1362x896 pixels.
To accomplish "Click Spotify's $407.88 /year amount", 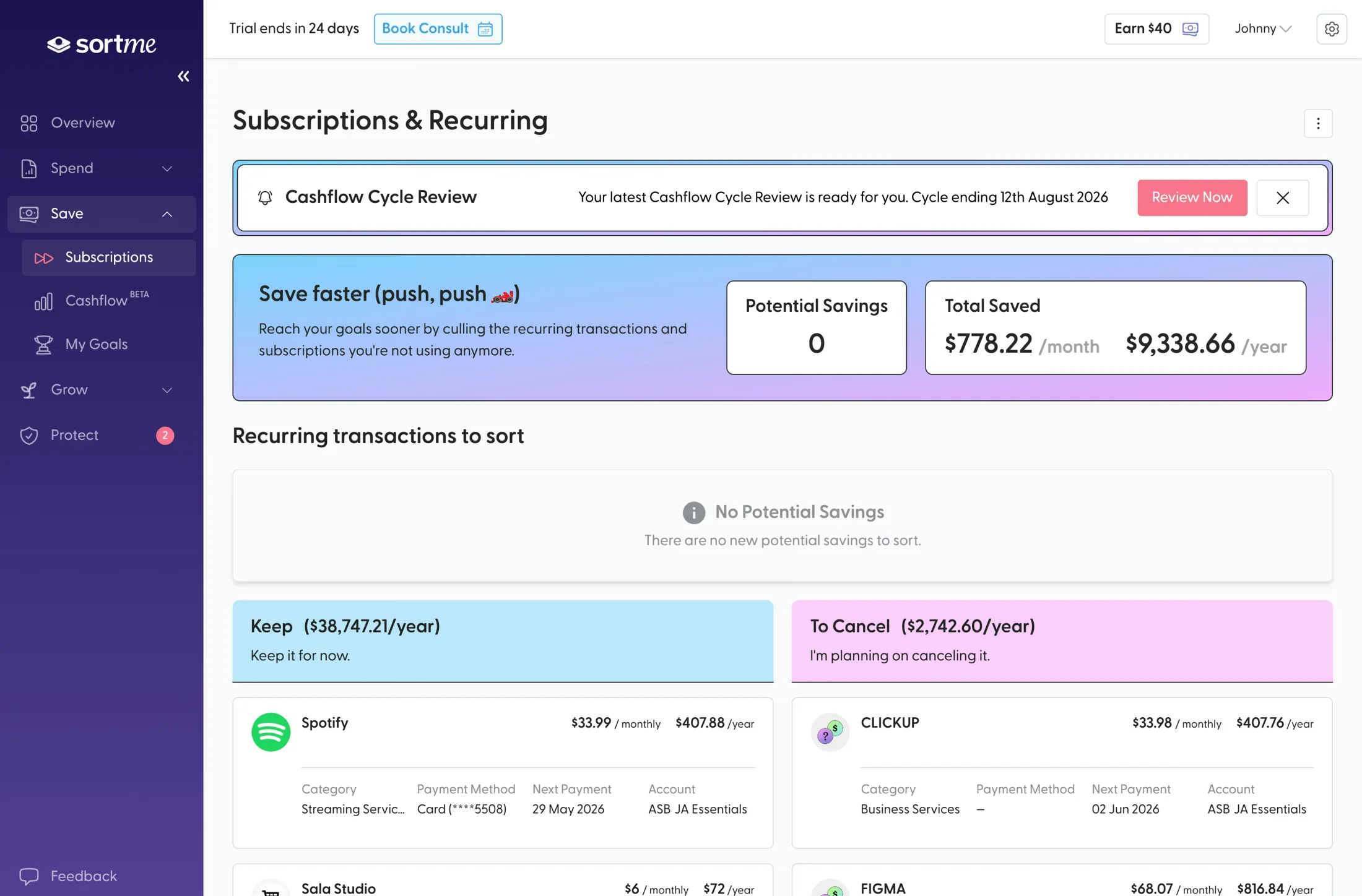I will coord(714,723).
